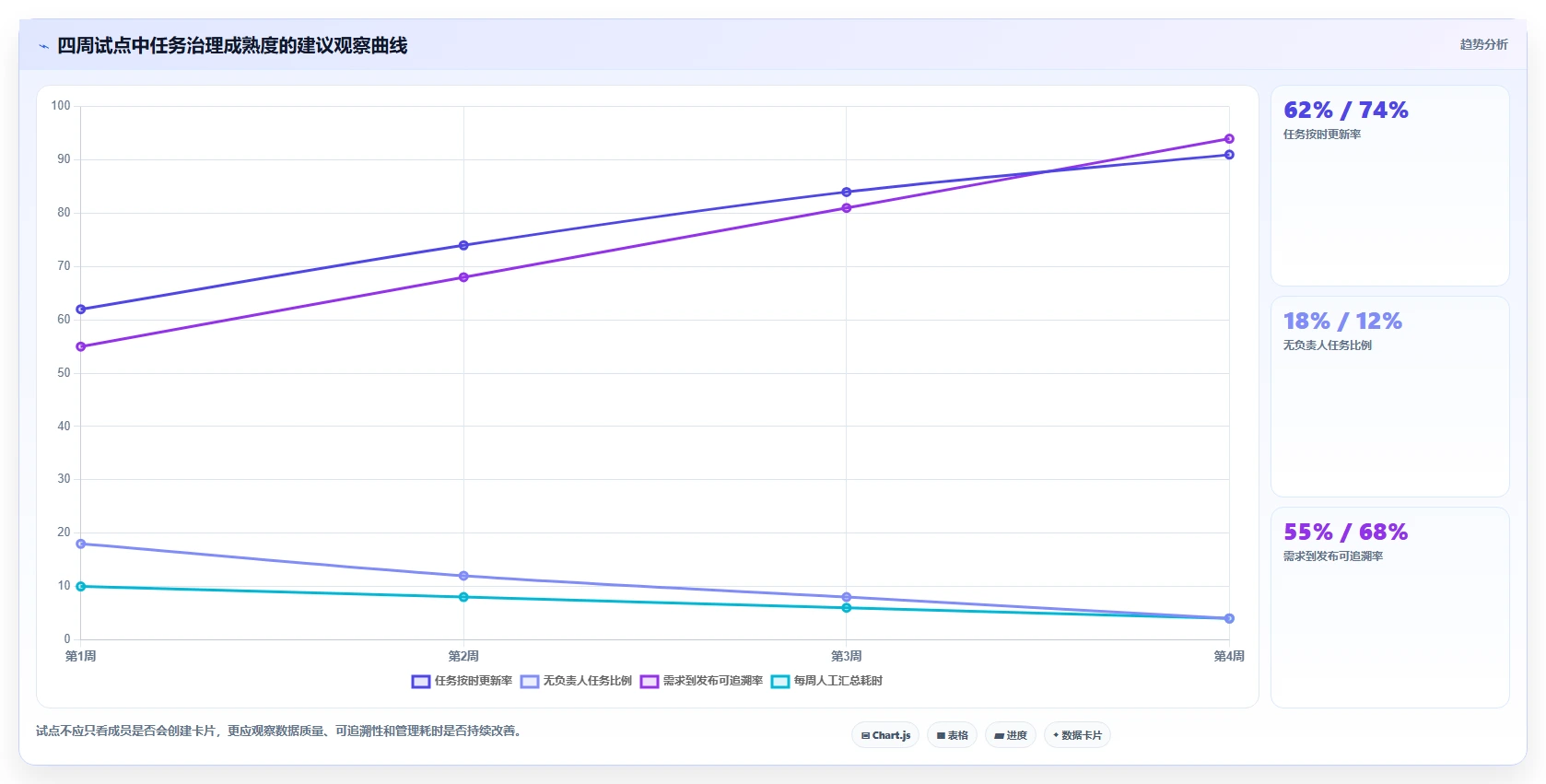Viewport: 1546px width, 784px height.
Task: Click the 需求到发布可追溯率 stat card label
Action: [x=1333, y=556]
